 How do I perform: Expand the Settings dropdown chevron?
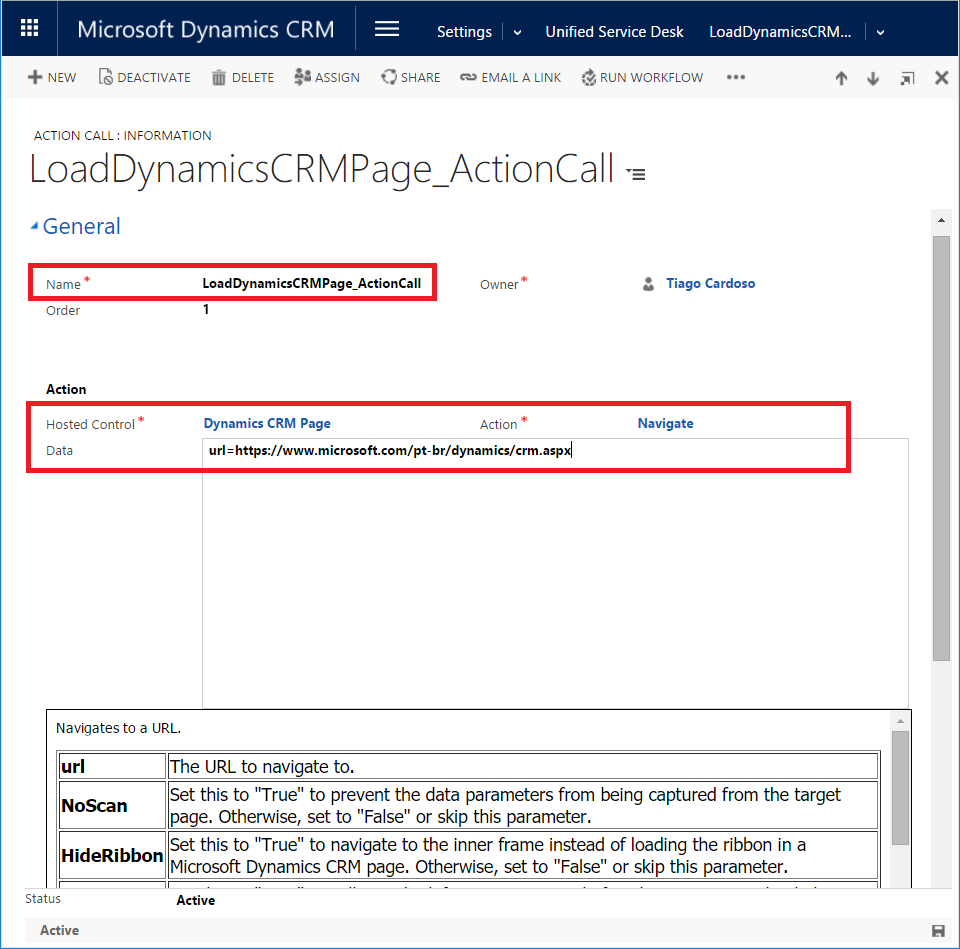click(517, 32)
